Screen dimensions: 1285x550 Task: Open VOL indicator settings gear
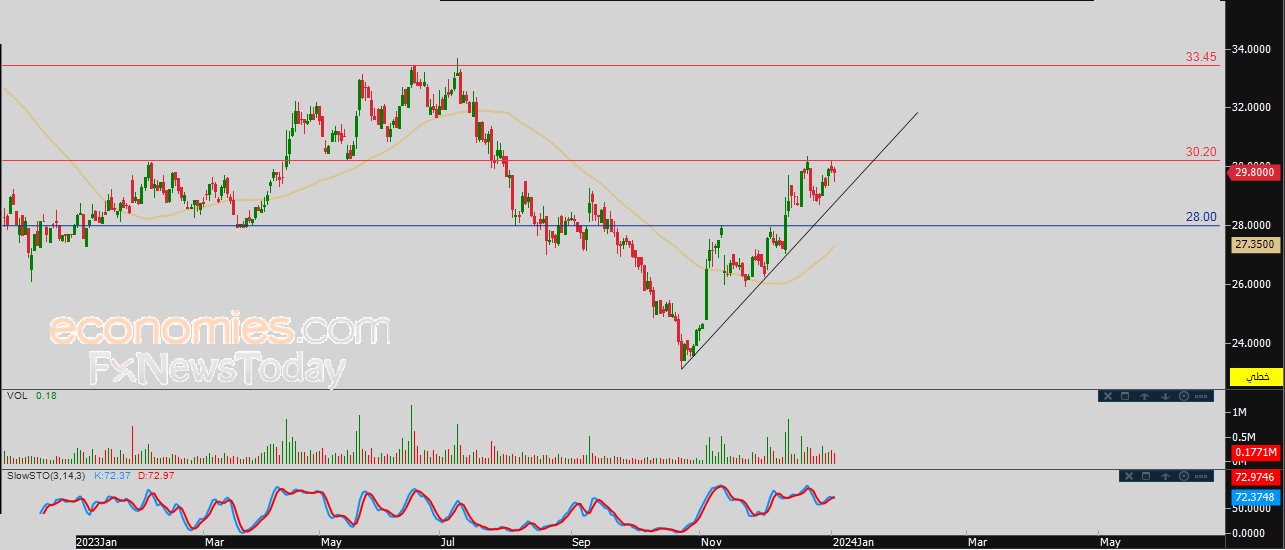pyautogui.click(x=1184, y=396)
